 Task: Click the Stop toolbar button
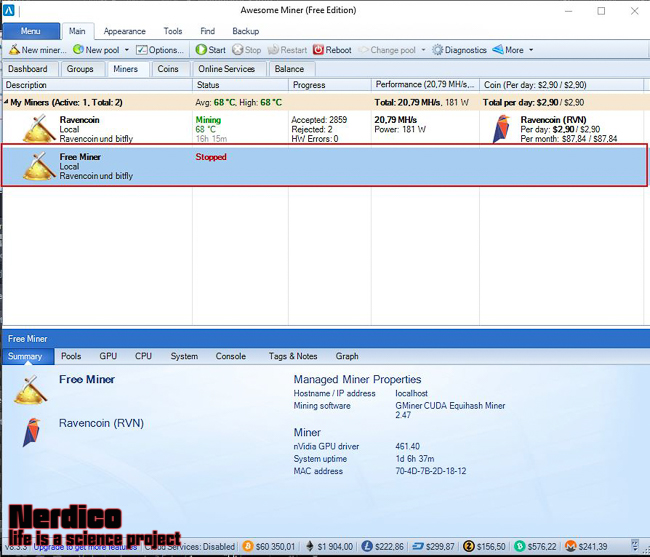pos(247,50)
